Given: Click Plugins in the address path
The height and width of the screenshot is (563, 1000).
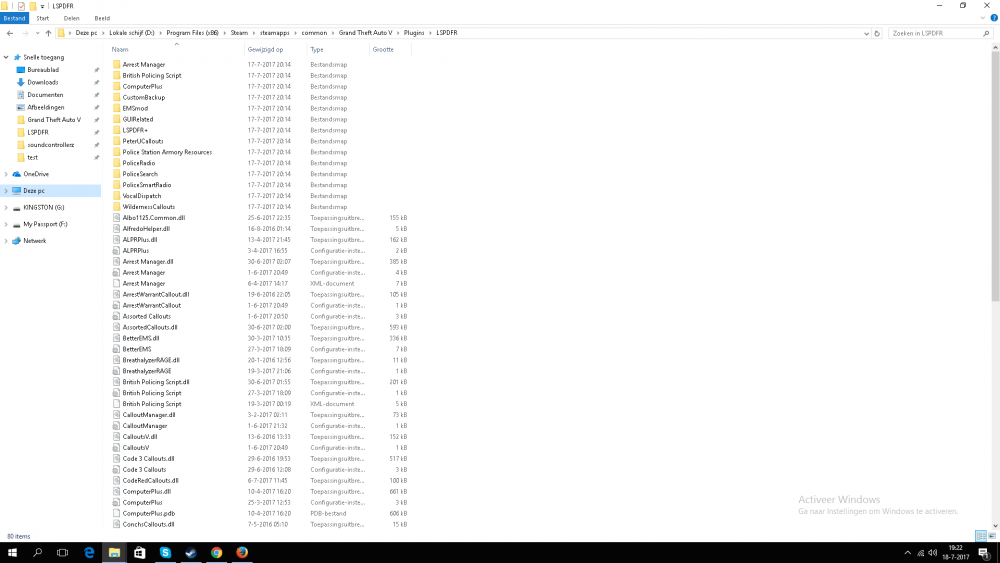Looking at the screenshot, I should 414,33.
